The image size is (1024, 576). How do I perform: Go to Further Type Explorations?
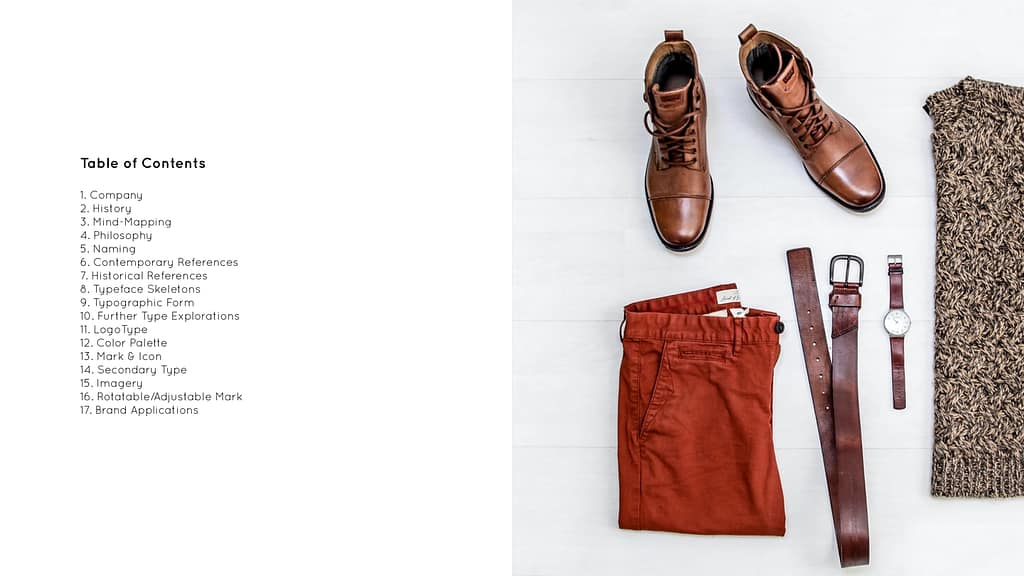pos(160,316)
